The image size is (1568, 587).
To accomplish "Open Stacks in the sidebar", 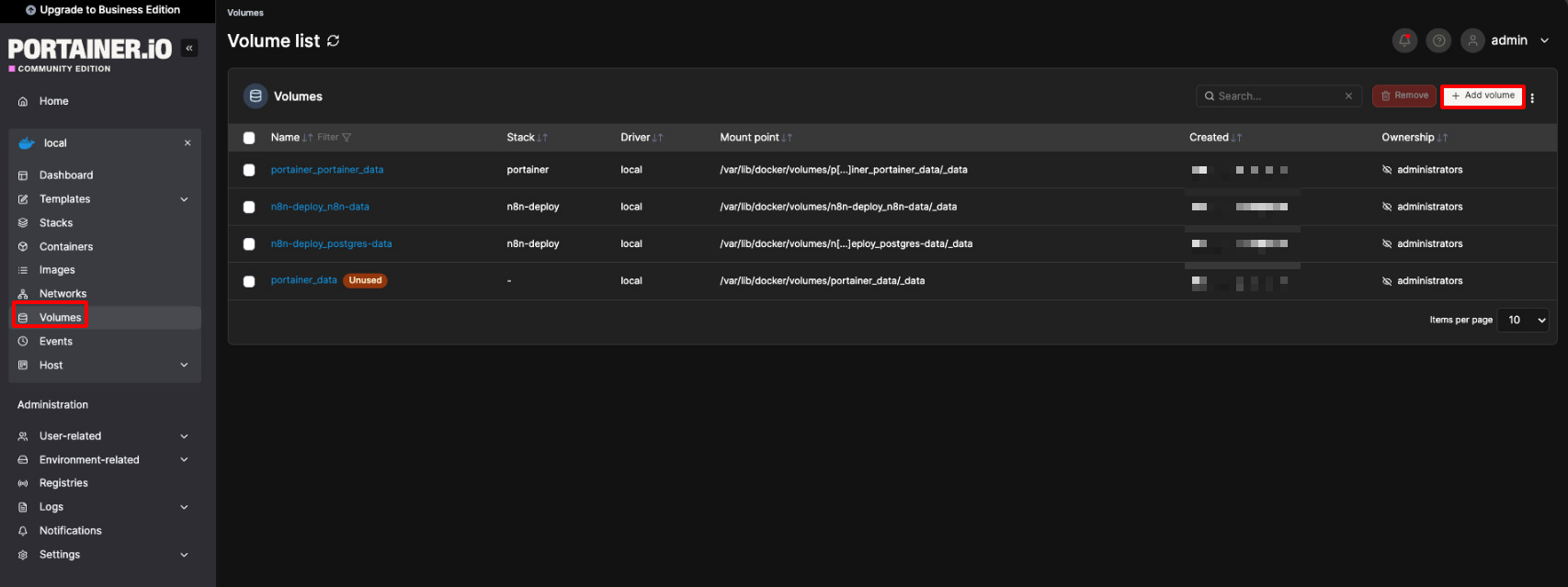I will click(105, 223).
